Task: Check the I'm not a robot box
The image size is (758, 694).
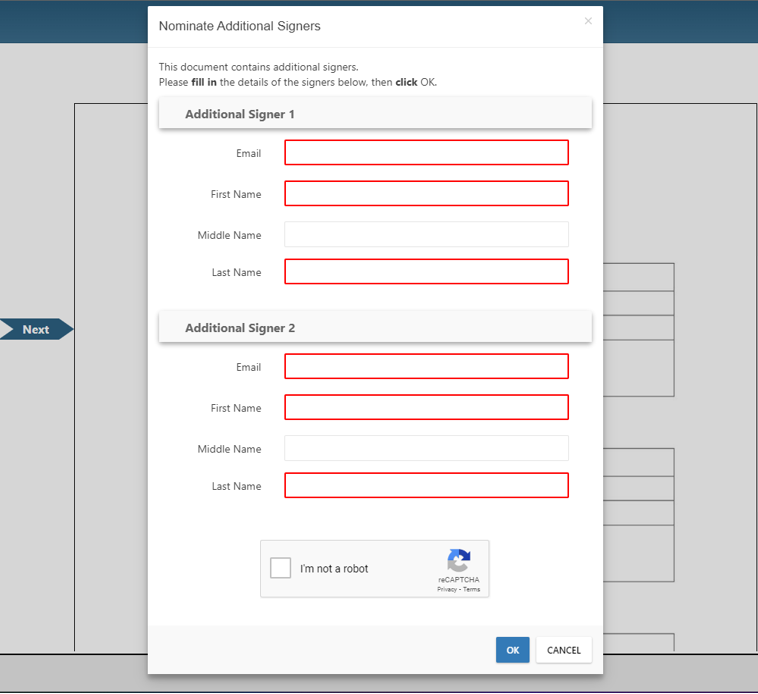Action: (281, 568)
